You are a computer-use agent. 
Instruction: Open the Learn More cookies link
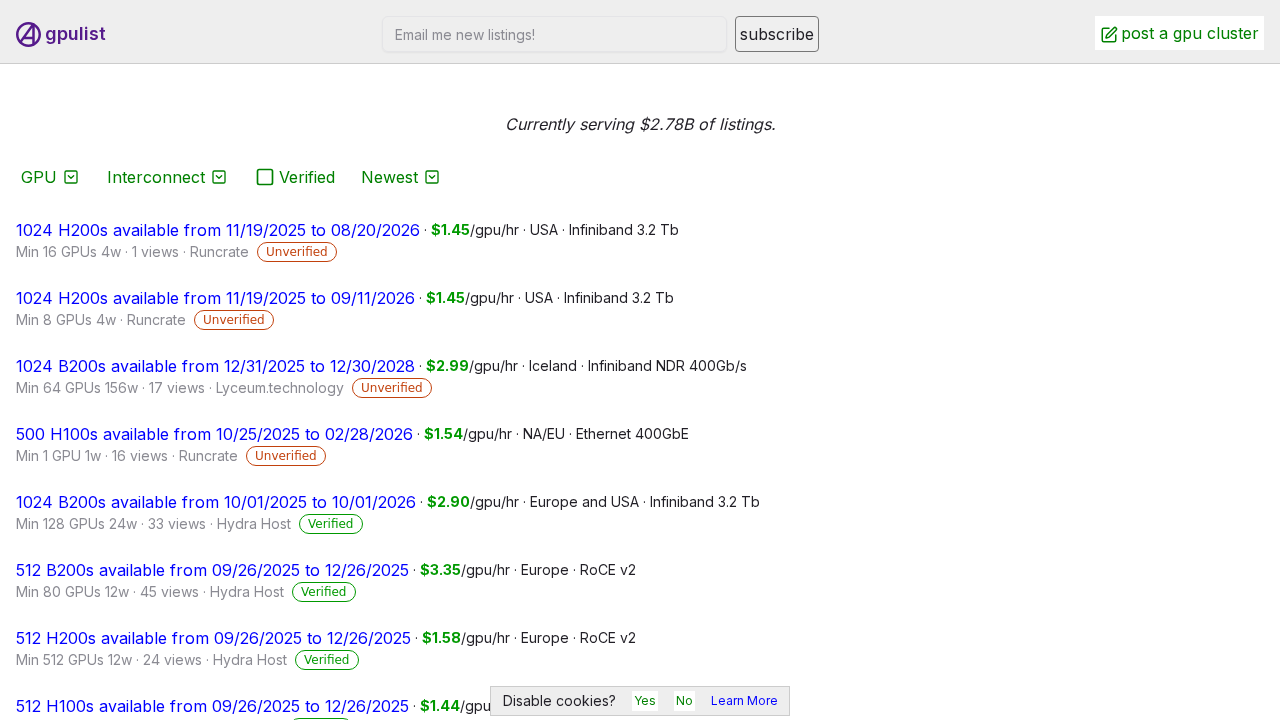(x=743, y=701)
